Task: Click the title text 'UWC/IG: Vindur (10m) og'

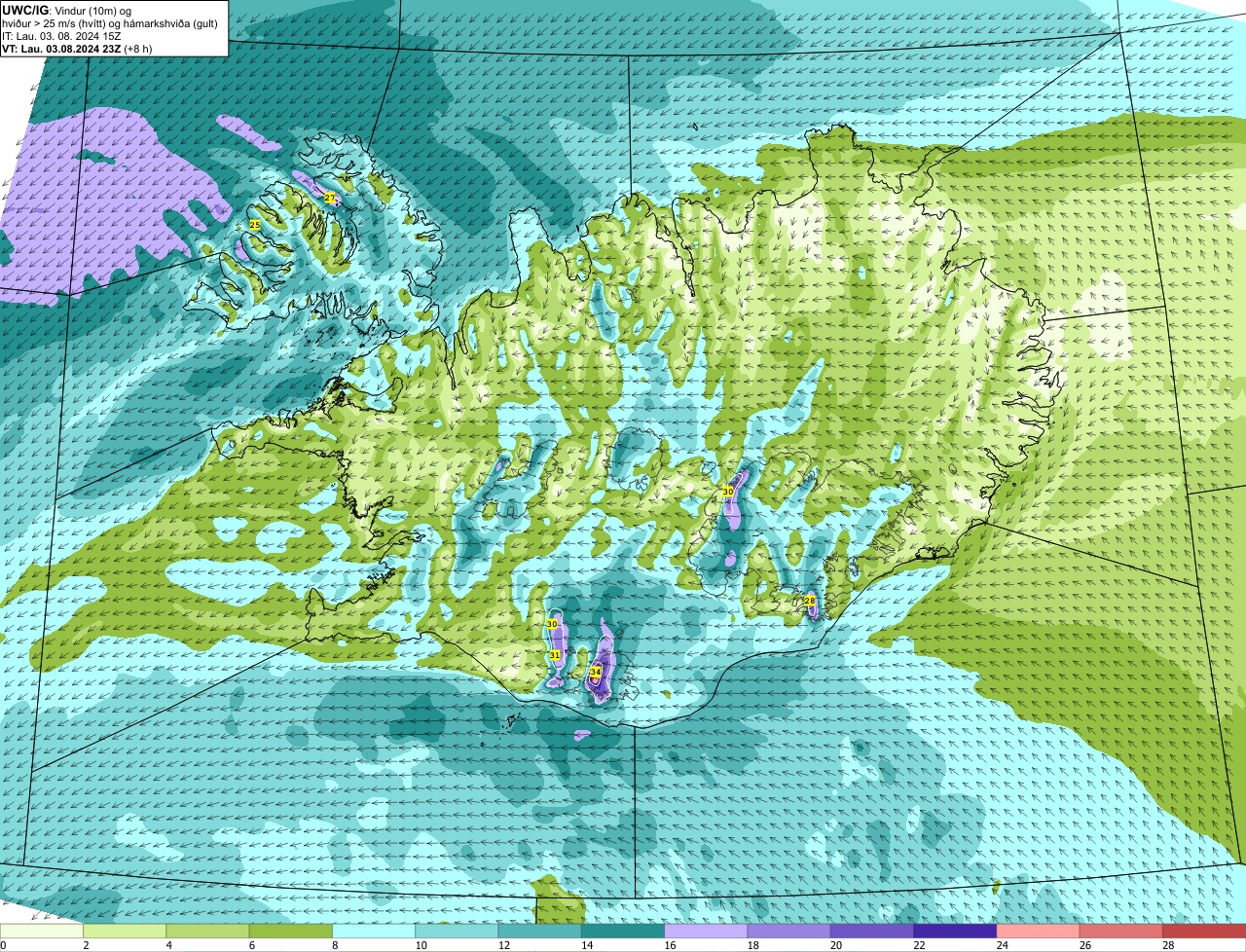Action: point(67,10)
